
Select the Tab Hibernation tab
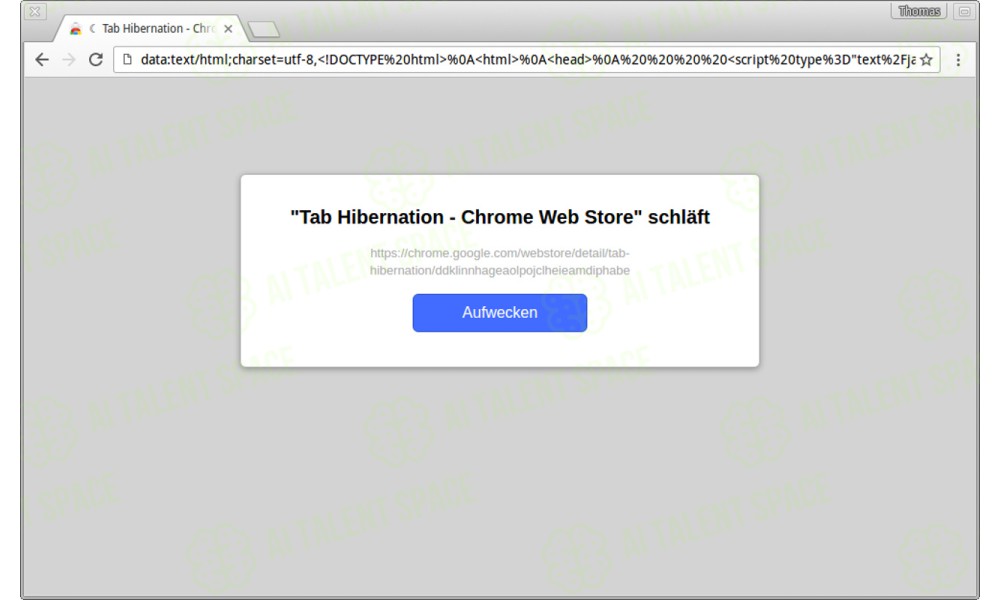(x=150, y=28)
